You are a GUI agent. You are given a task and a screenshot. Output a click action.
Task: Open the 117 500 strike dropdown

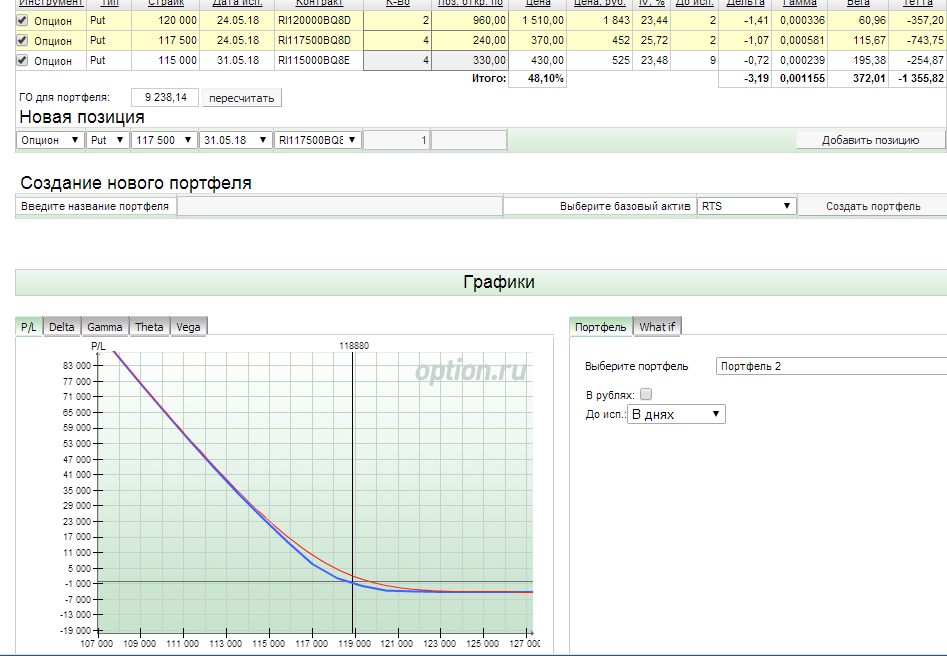tap(164, 141)
